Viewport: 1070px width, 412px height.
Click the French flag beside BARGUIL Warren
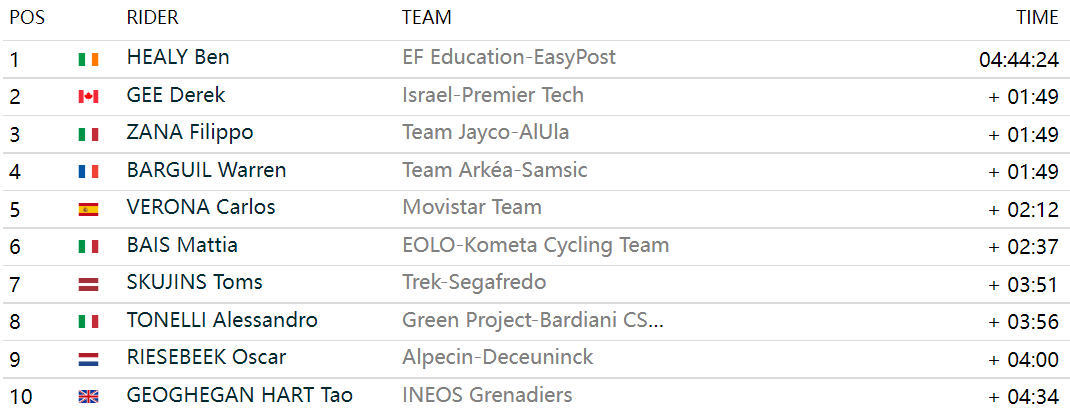click(x=88, y=172)
